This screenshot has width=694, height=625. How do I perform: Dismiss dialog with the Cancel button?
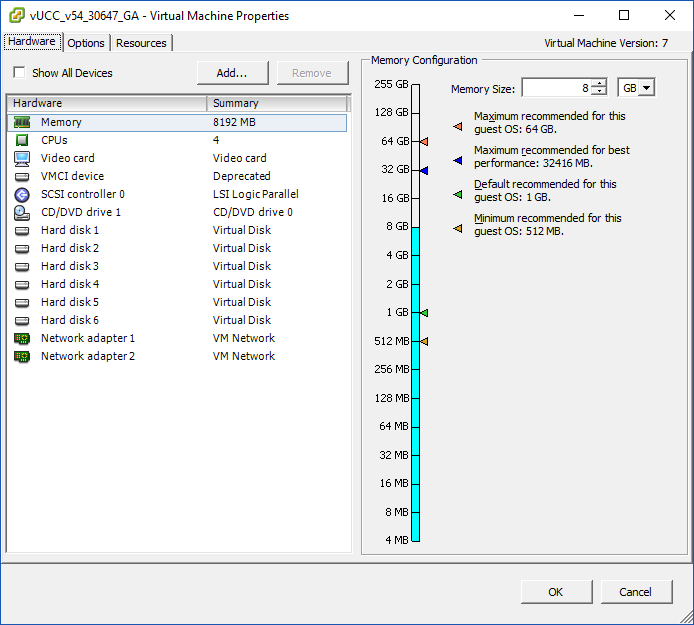tap(636, 592)
